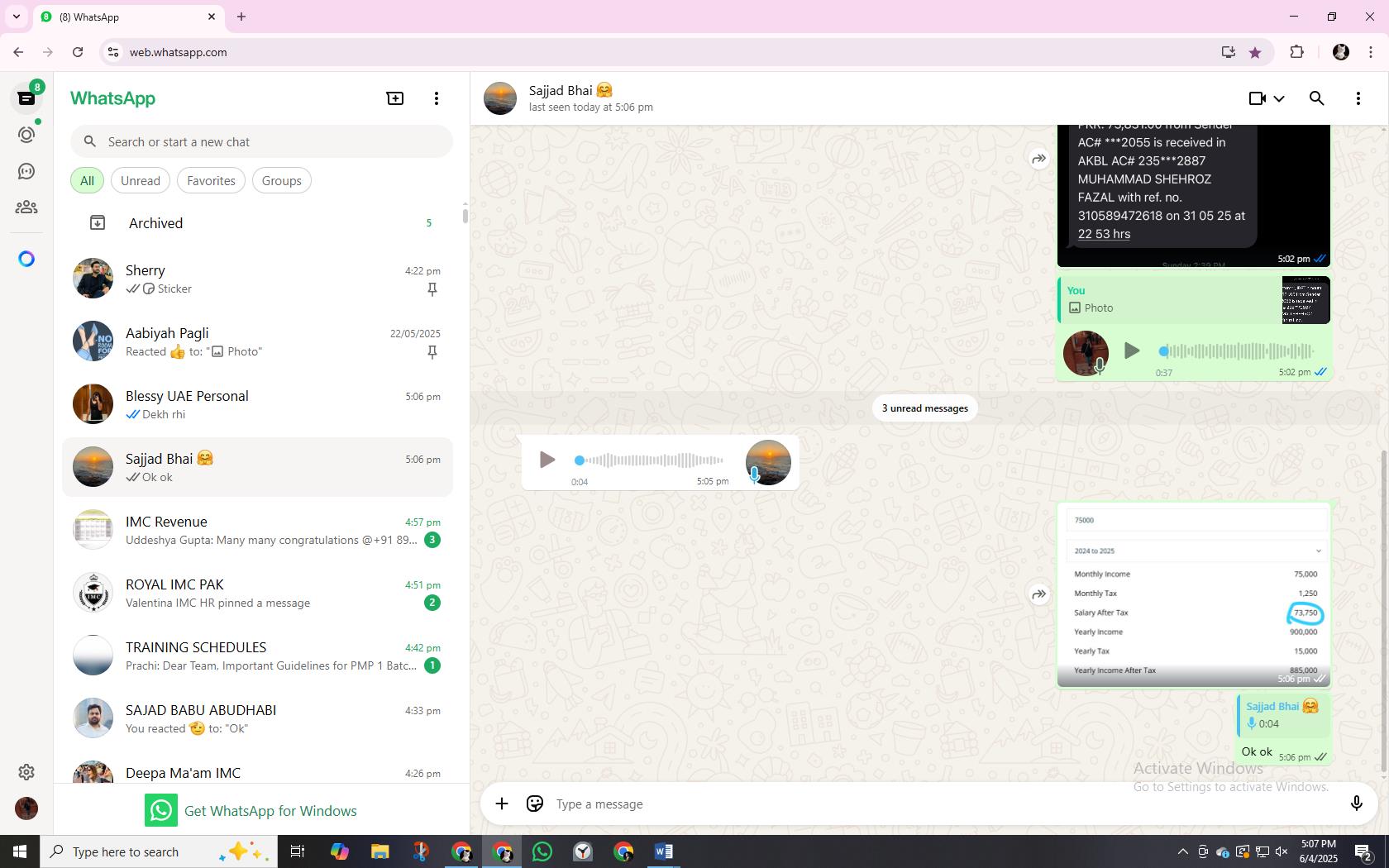Open the Aabiyah Pagli chat
The width and height of the screenshot is (1389, 868).
pyautogui.click(x=258, y=341)
